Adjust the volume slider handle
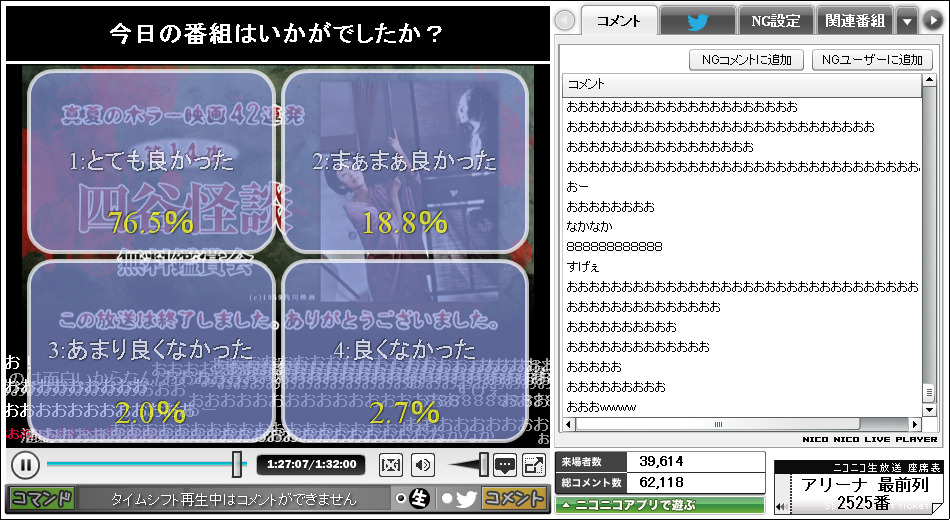Viewport: 950px width, 520px height. point(484,465)
